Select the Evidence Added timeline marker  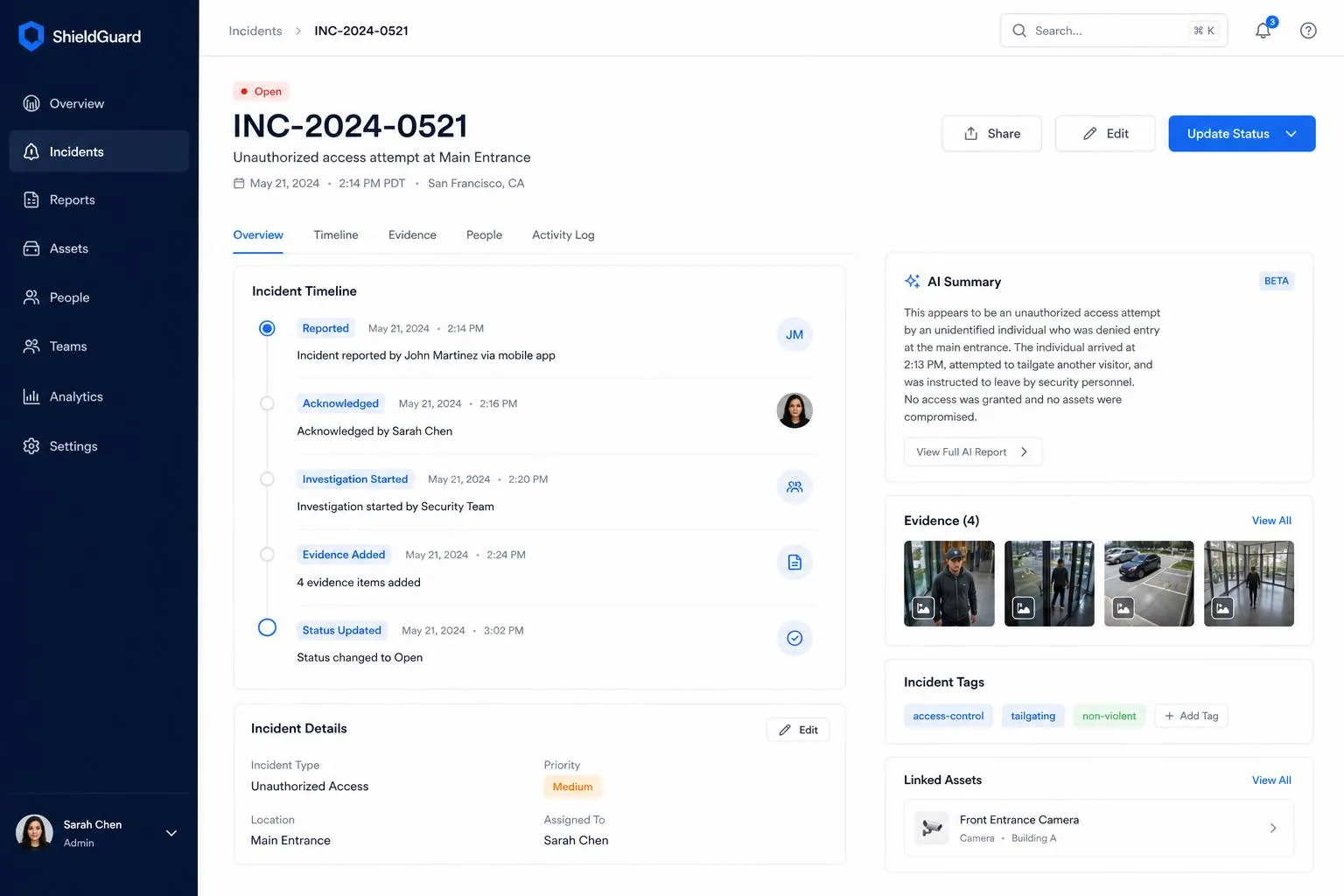point(267,554)
